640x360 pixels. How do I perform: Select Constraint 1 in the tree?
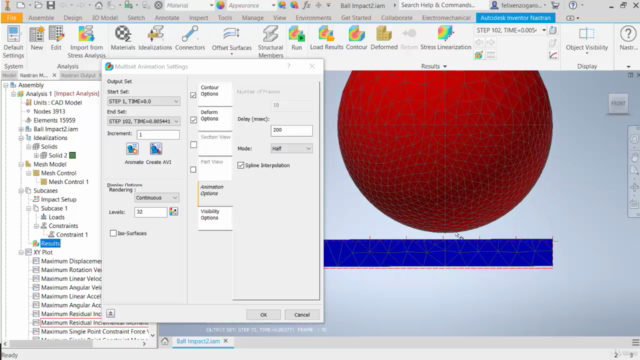72,235
